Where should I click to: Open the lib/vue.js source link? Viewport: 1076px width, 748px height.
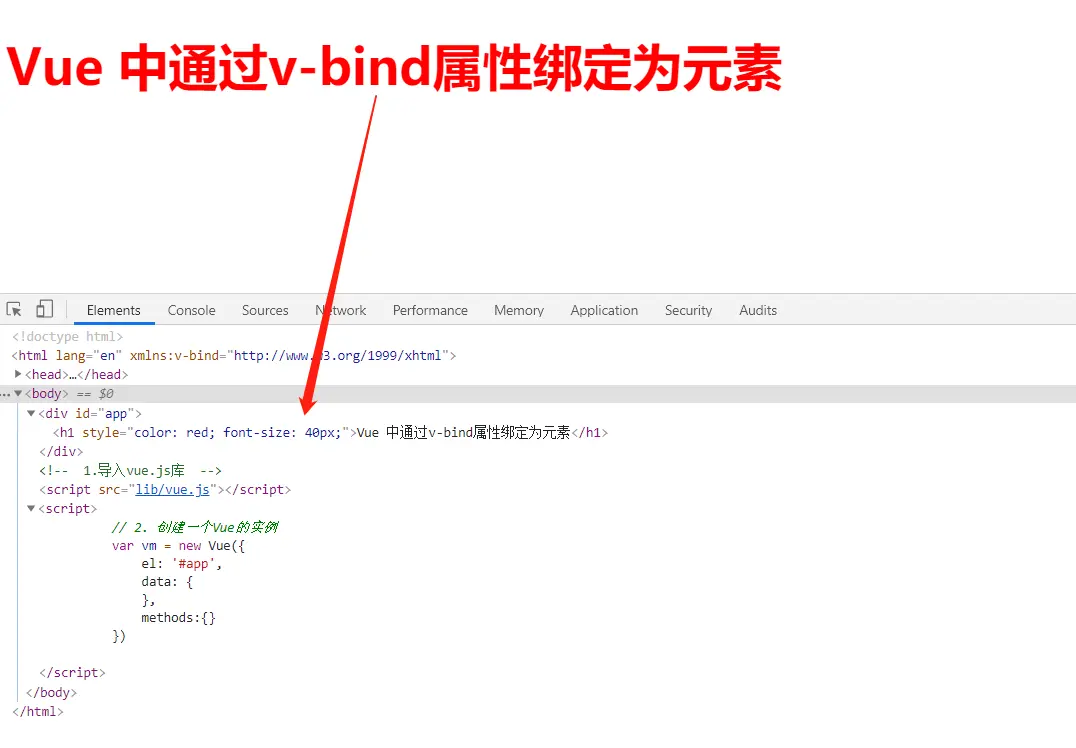[x=172, y=489]
